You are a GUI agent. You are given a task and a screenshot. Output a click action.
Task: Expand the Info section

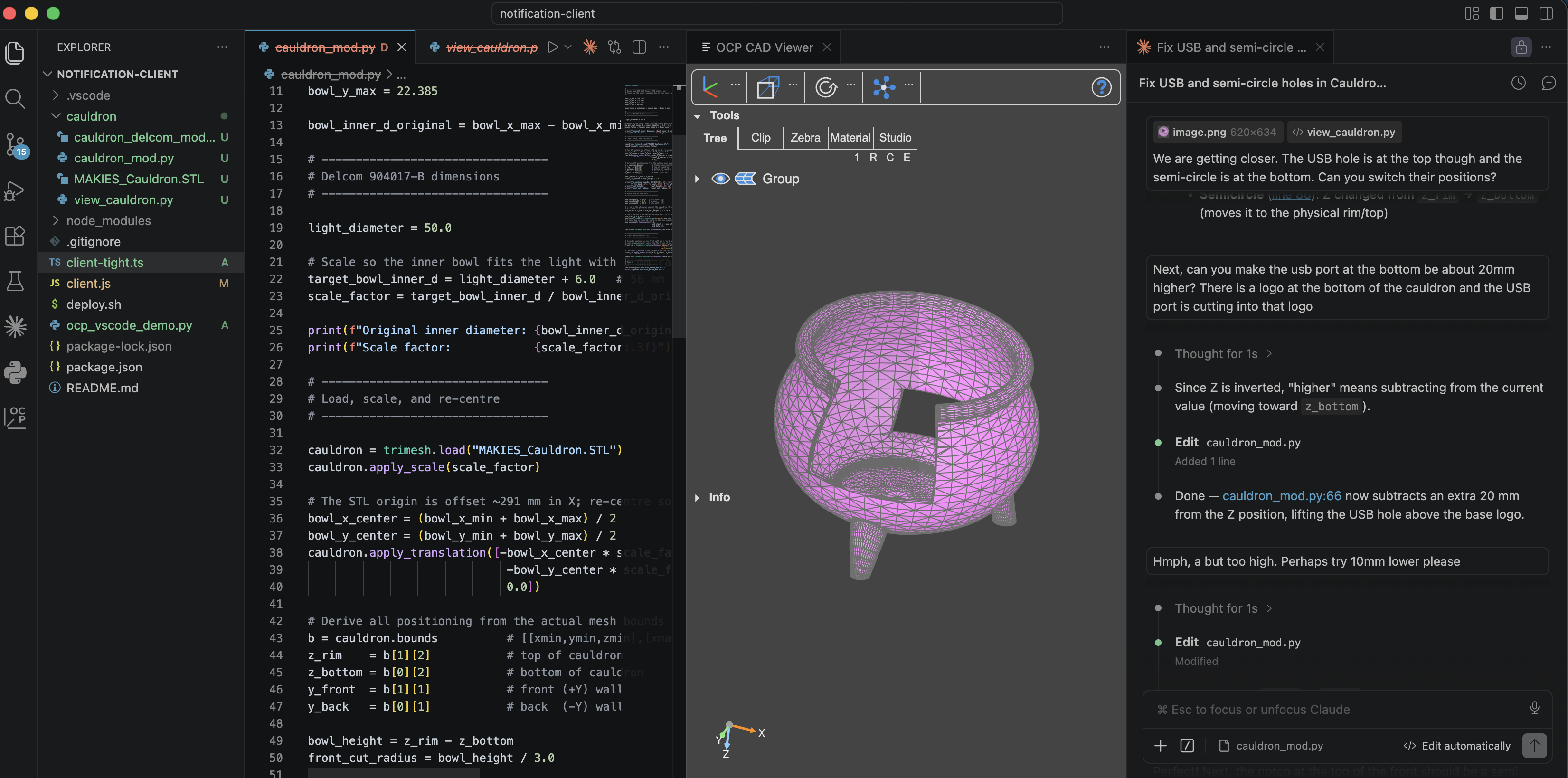(697, 497)
